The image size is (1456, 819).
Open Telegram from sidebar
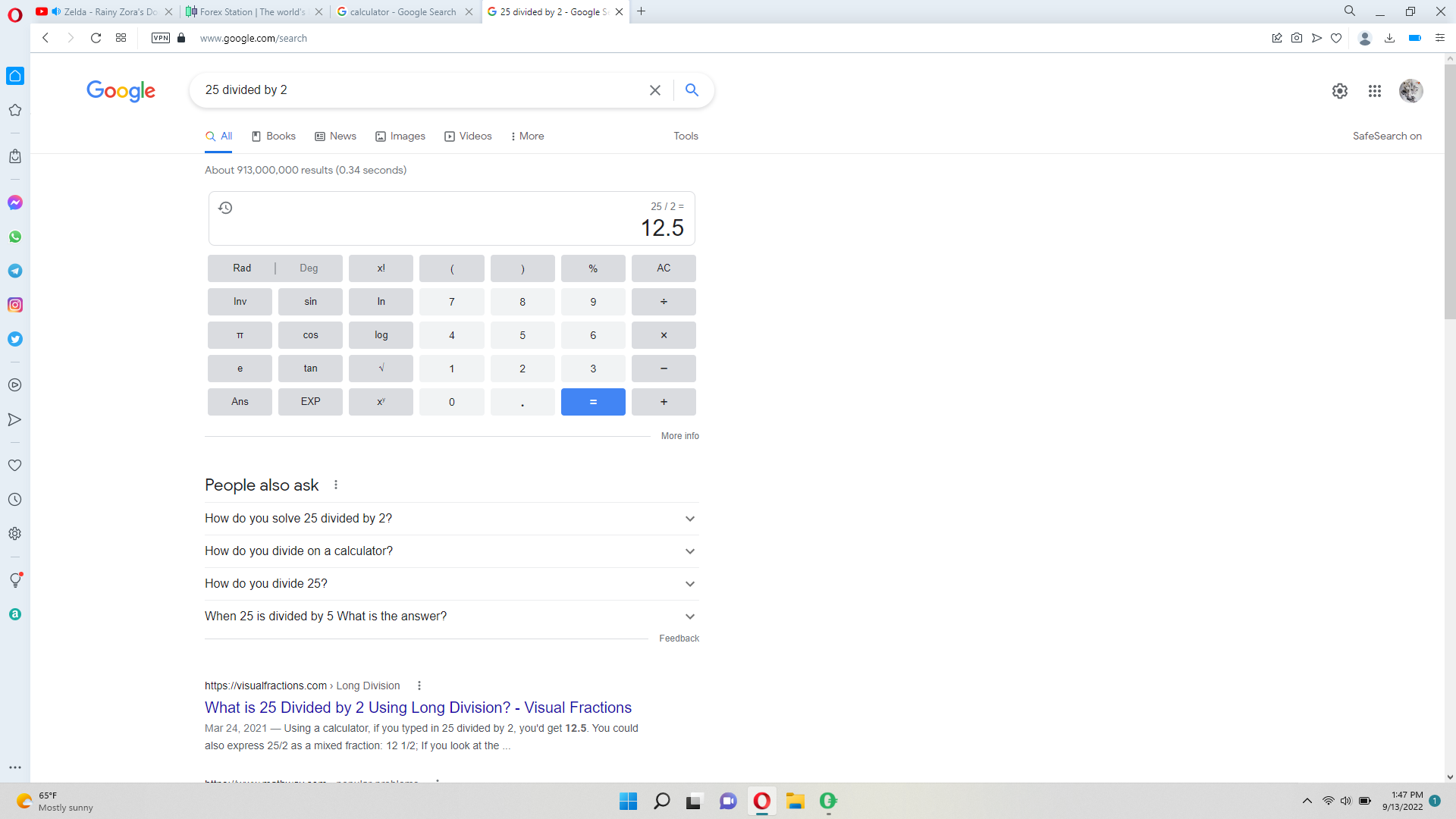coord(15,271)
